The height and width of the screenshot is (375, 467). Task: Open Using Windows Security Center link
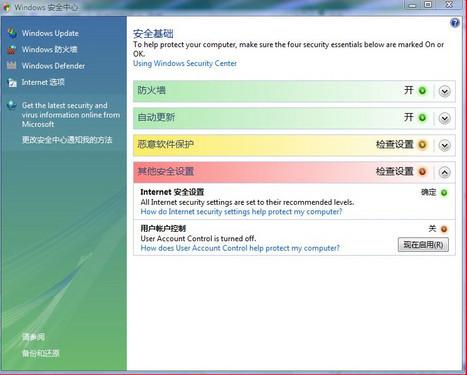(x=185, y=63)
